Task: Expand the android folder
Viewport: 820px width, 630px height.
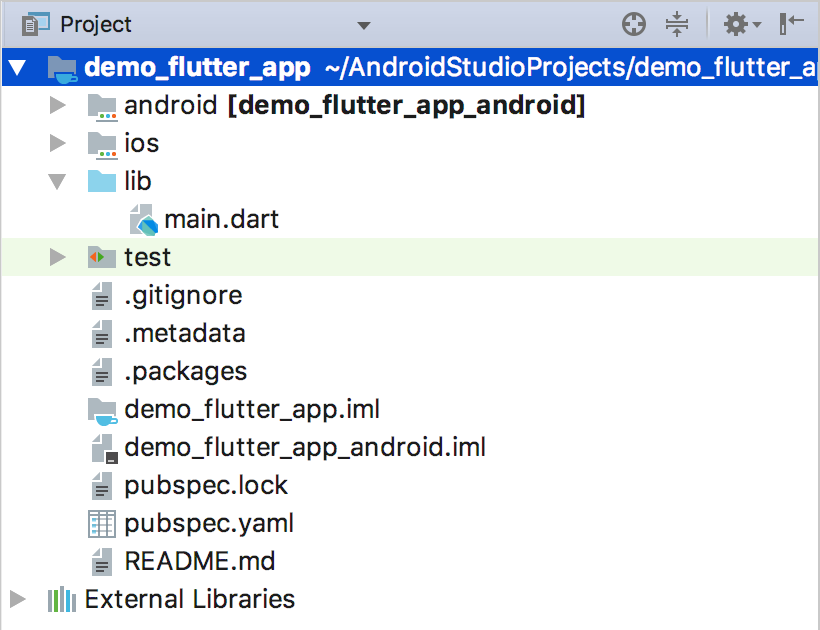Action: click(x=58, y=106)
